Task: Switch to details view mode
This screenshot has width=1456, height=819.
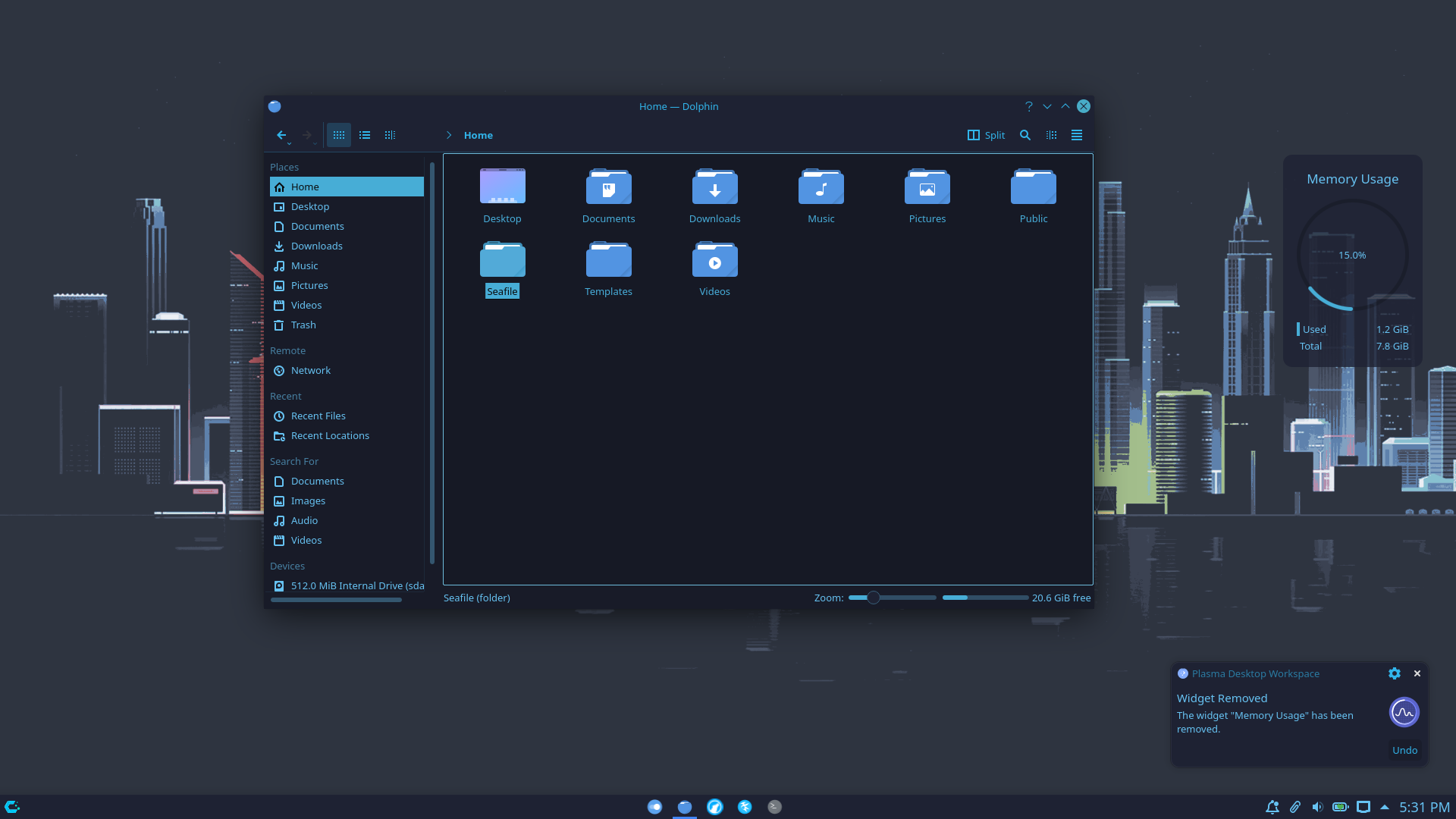Action: pyautogui.click(x=390, y=135)
